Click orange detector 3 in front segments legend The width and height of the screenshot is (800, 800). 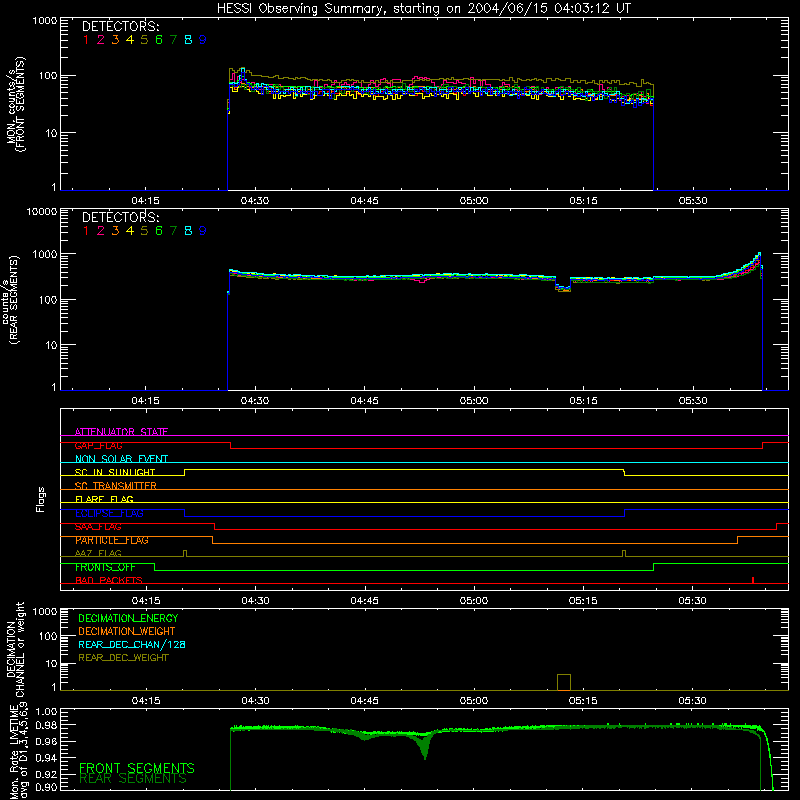click(x=115, y=40)
